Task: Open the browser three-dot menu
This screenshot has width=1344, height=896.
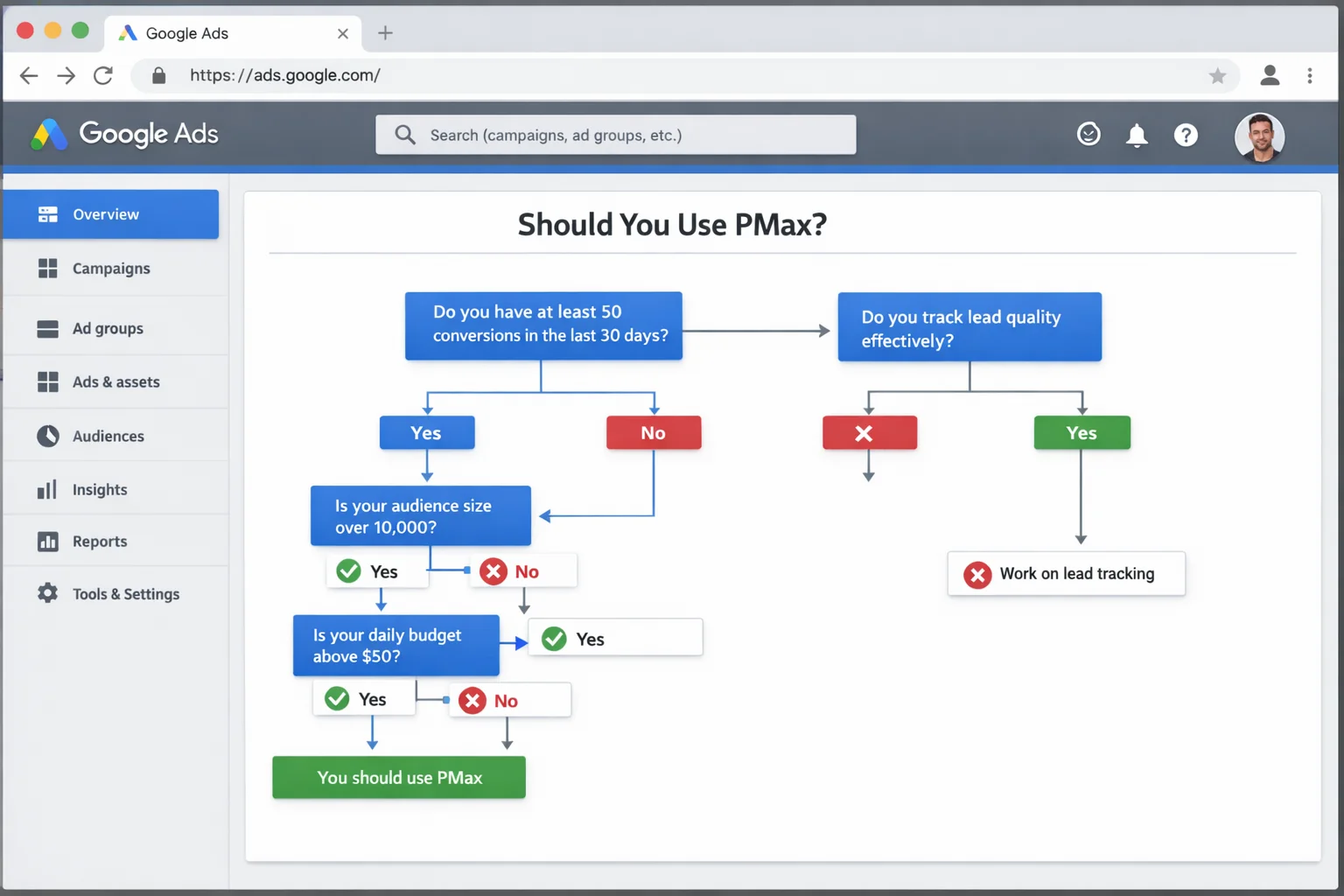Action: [x=1310, y=75]
